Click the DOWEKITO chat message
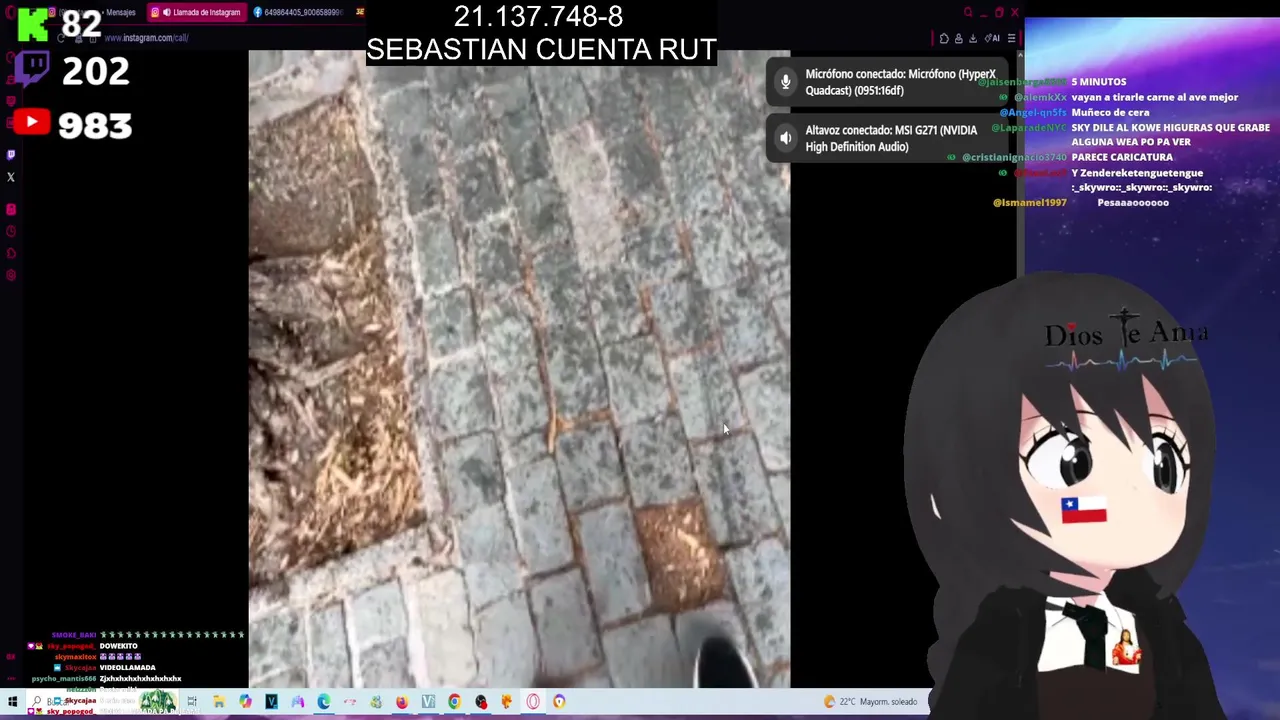Viewport: 1280px width, 720px height. coord(118,646)
